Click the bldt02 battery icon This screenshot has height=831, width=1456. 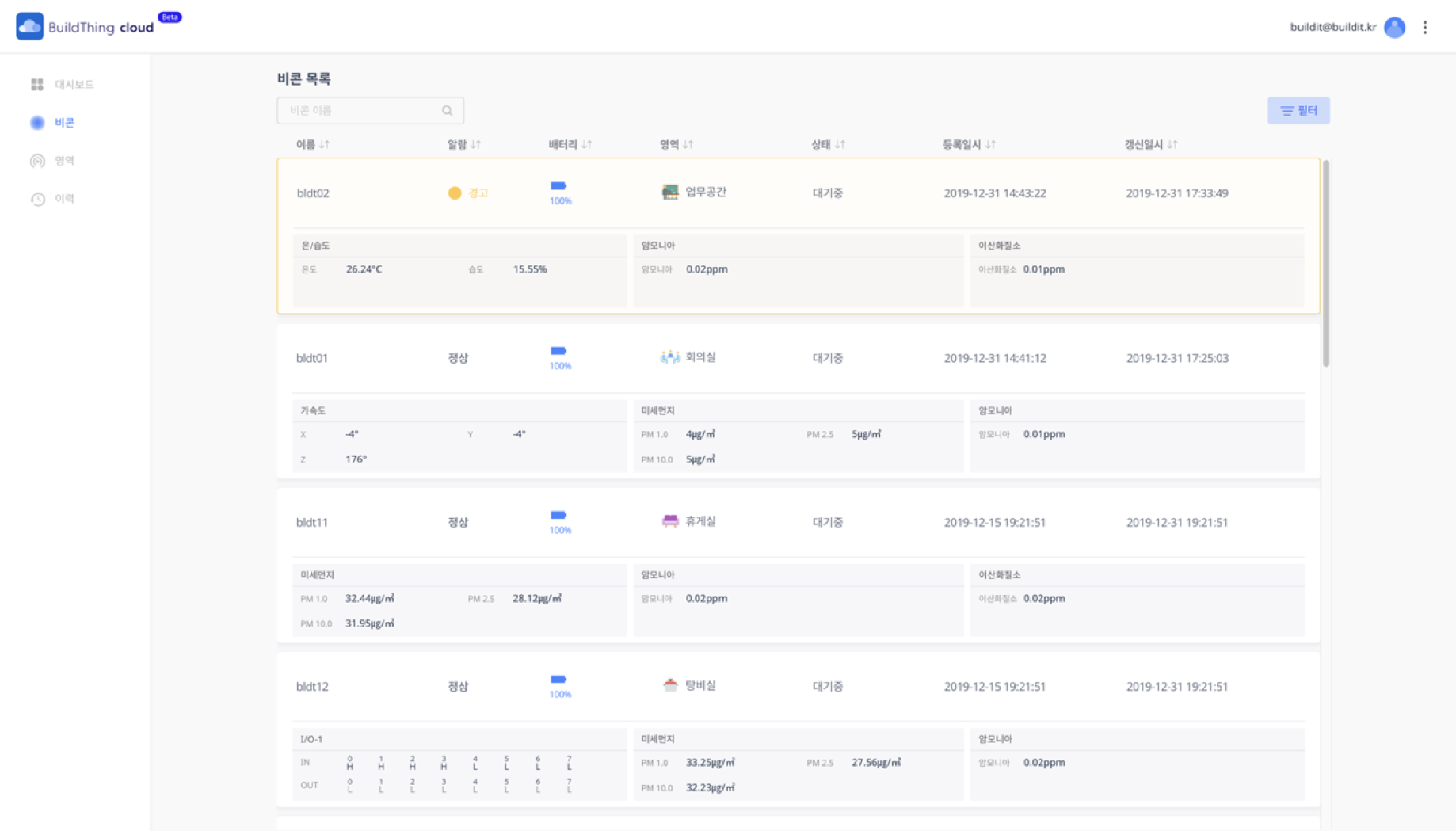coord(558,185)
